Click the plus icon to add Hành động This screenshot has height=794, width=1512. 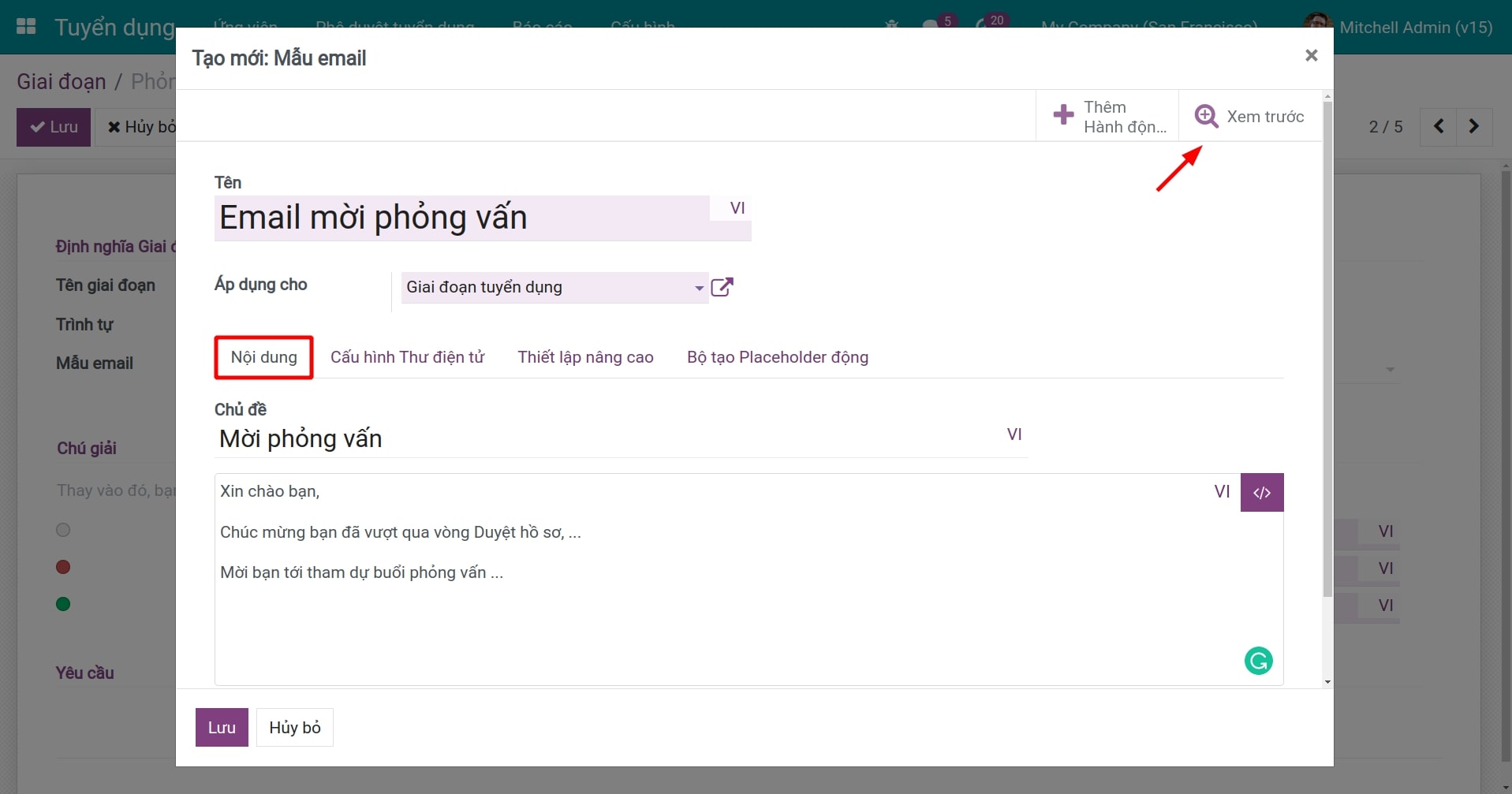pyautogui.click(x=1063, y=115)
